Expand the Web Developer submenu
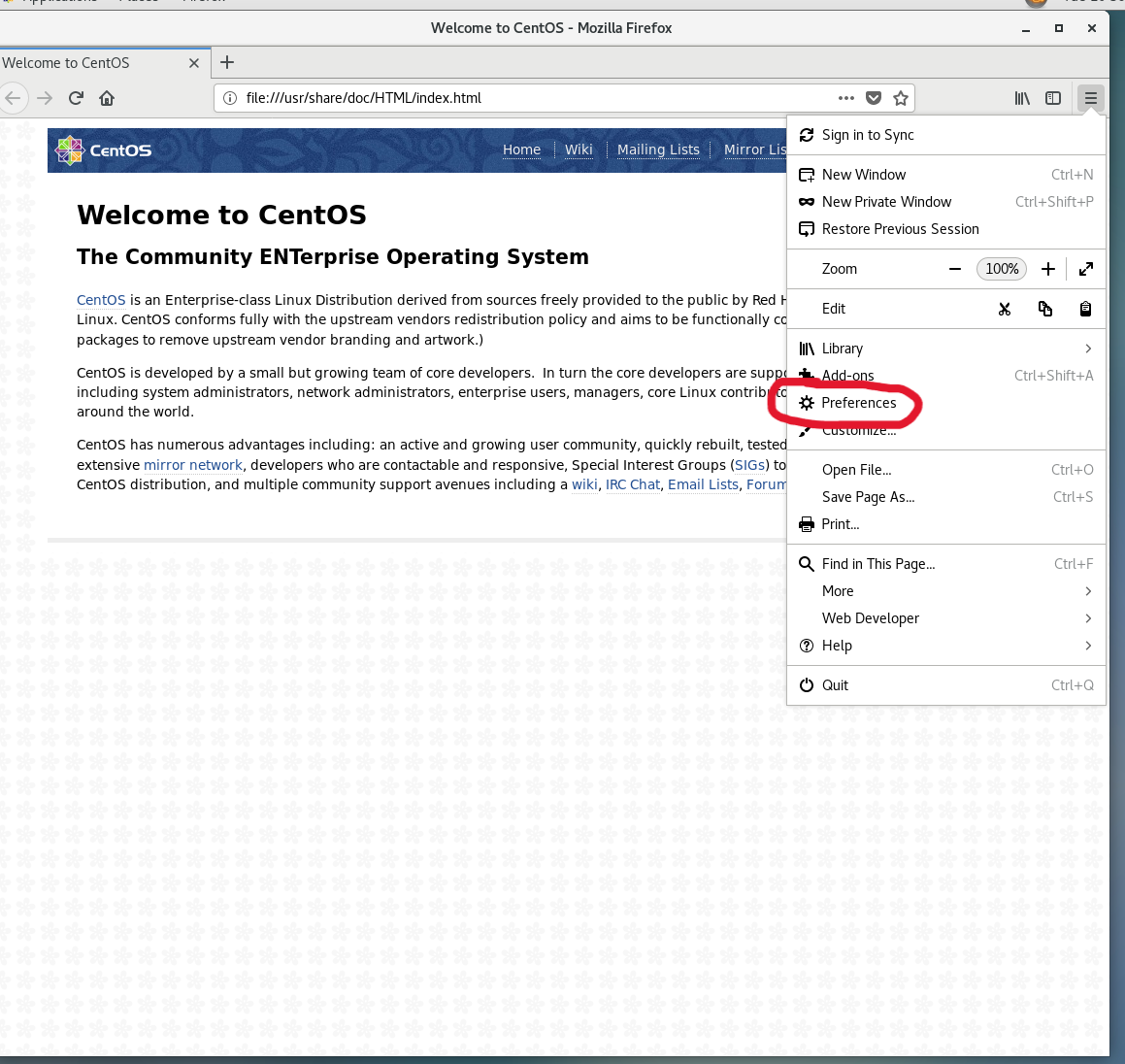 coord(945,618)
